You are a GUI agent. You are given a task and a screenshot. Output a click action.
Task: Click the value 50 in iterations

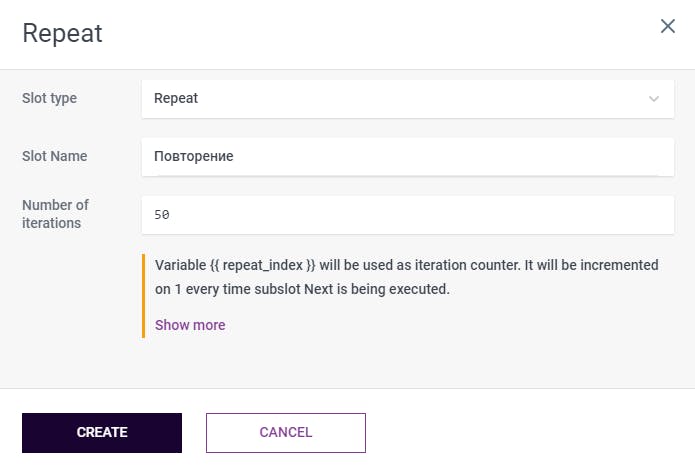click(162, 215)
